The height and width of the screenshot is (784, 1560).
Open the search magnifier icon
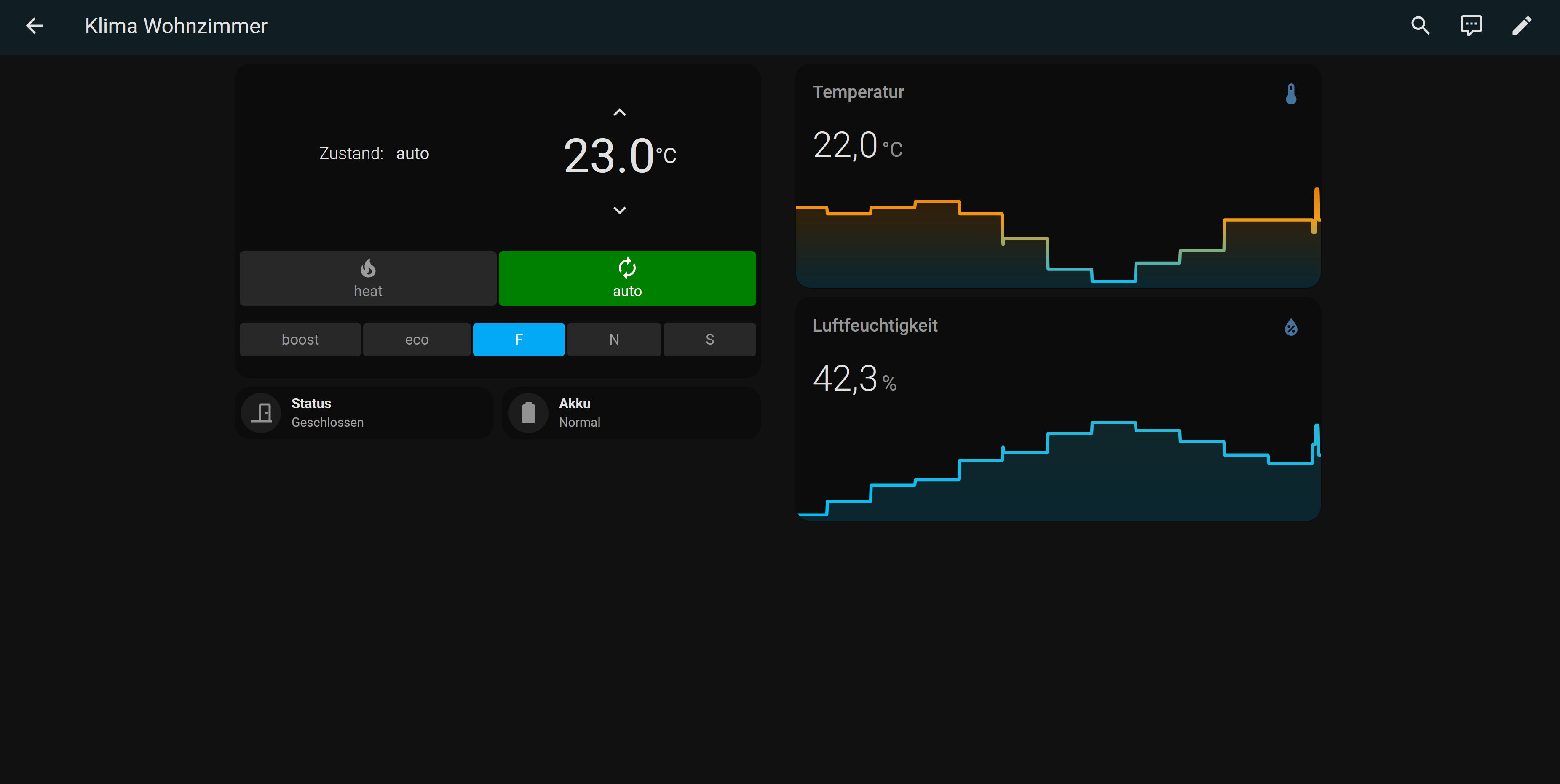tap(1420, 26)
